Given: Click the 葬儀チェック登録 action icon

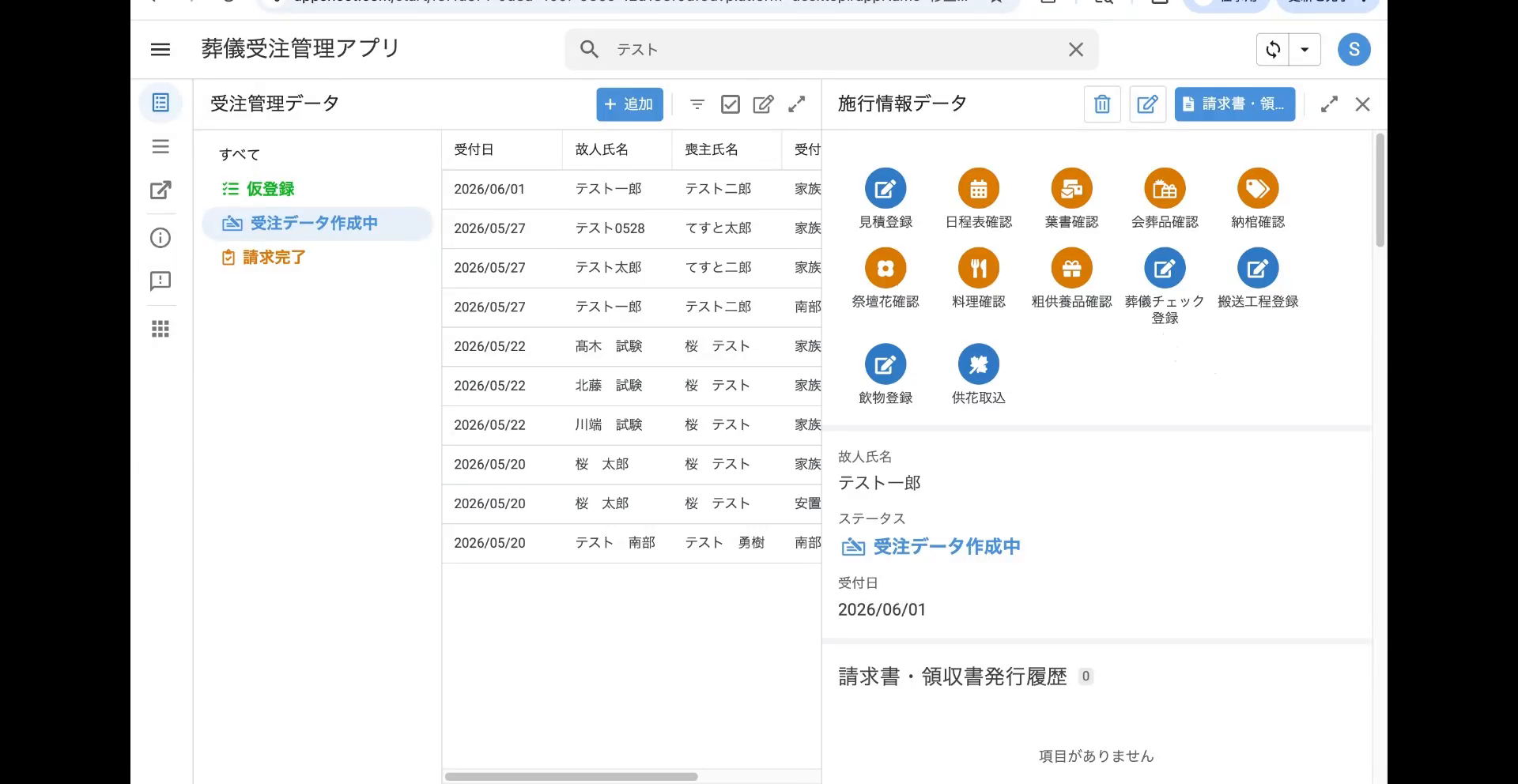Looking at the screenshot, I should pyautogui.click(x=1165, y=269).
